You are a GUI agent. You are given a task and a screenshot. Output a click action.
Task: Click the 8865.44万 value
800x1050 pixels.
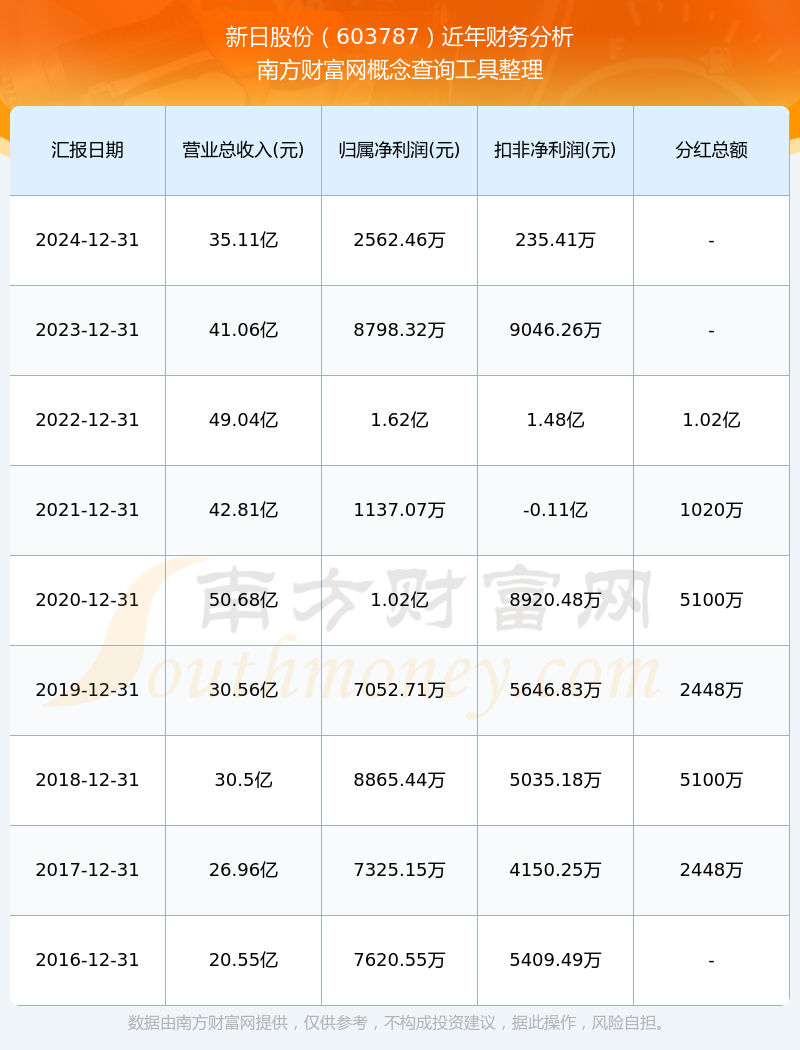[400, 780]
